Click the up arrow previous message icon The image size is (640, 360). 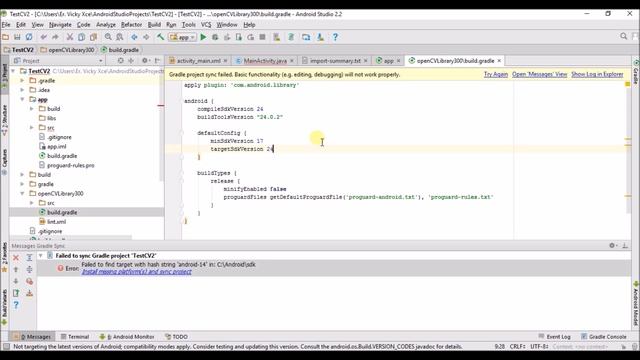[16, 269]
